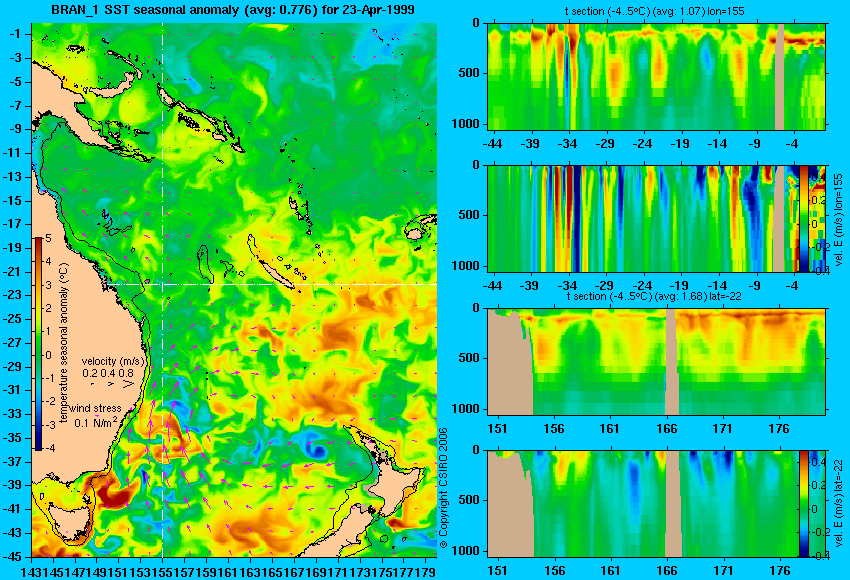Screen dimensions: 850x580
Task: Click the '151' tick under the lat=-22 temperature section
Action: point(497,429)
